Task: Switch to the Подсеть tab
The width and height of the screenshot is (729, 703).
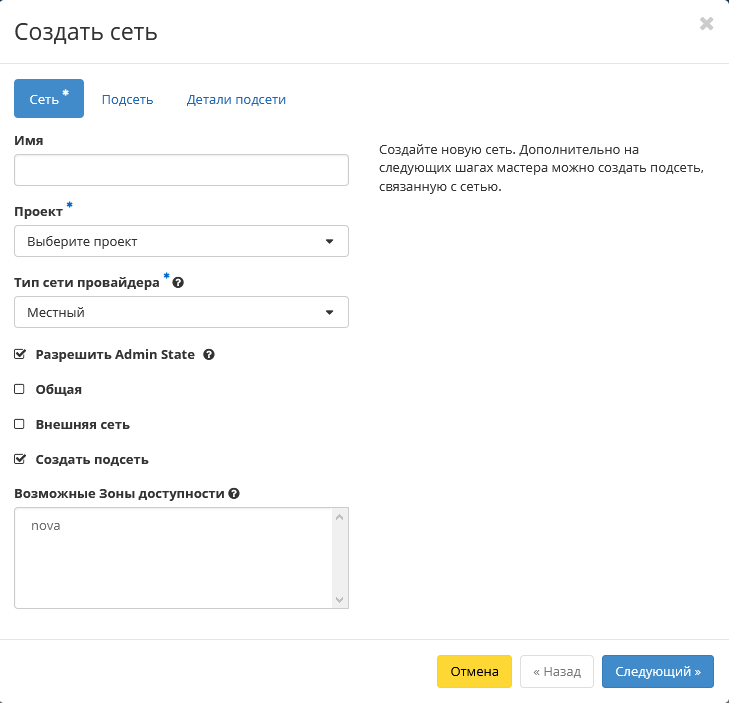Action: pos(127,99)
